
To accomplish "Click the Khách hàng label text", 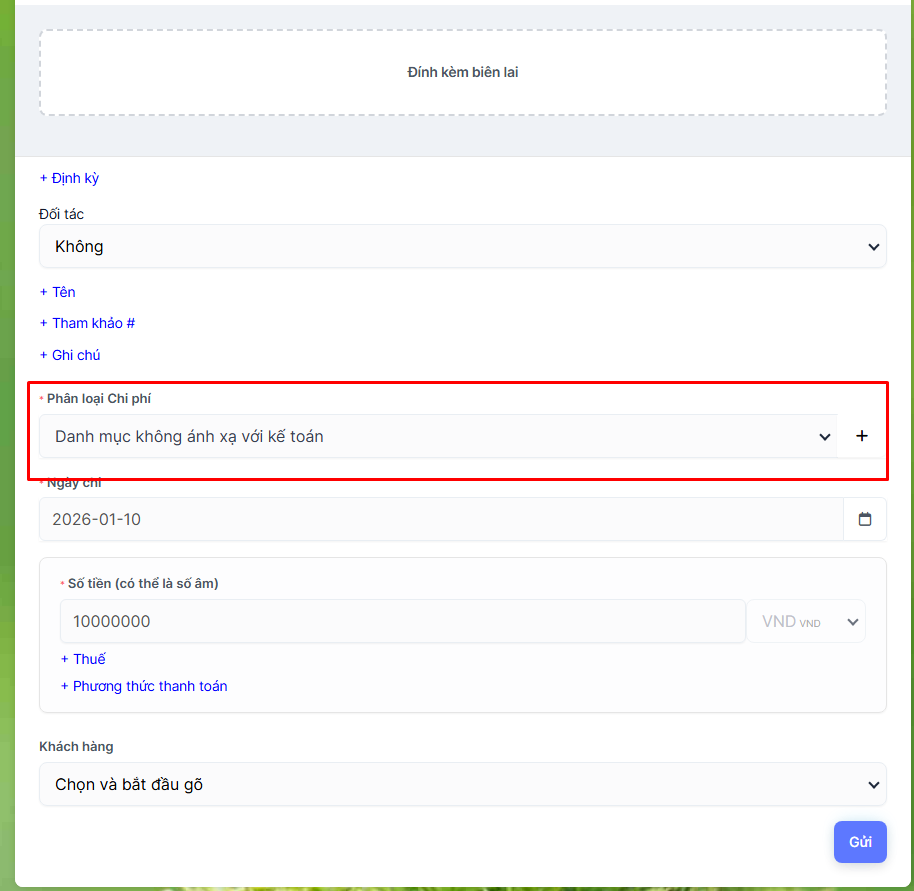I will click(76, 746).
